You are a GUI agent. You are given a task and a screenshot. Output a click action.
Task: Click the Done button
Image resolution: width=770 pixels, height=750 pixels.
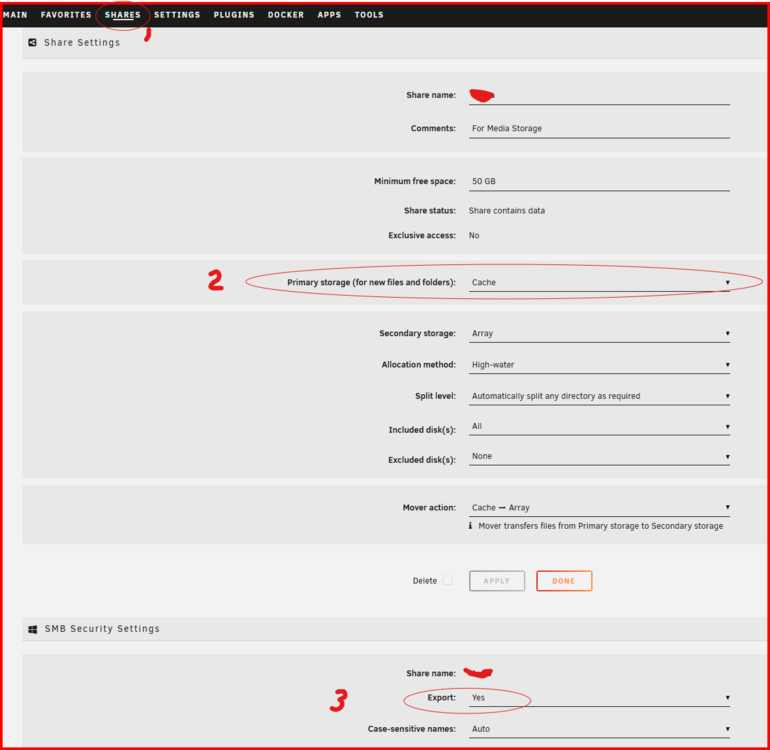[564, 581]
